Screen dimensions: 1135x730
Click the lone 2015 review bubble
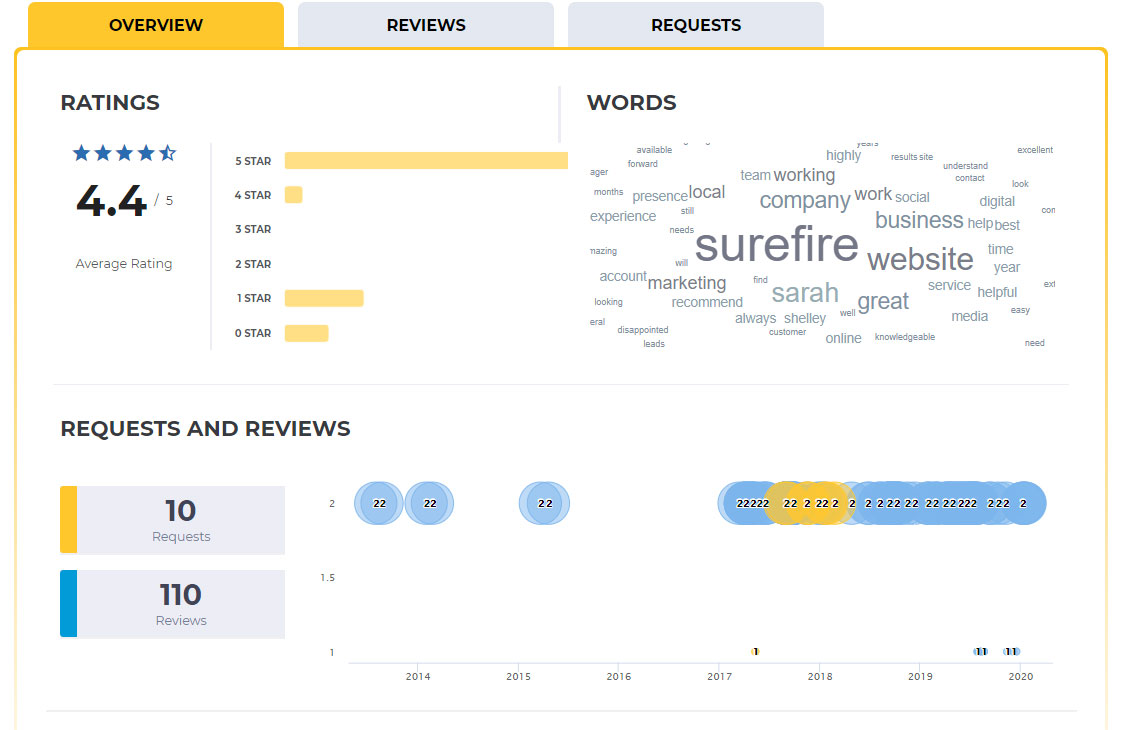(543, 503)
